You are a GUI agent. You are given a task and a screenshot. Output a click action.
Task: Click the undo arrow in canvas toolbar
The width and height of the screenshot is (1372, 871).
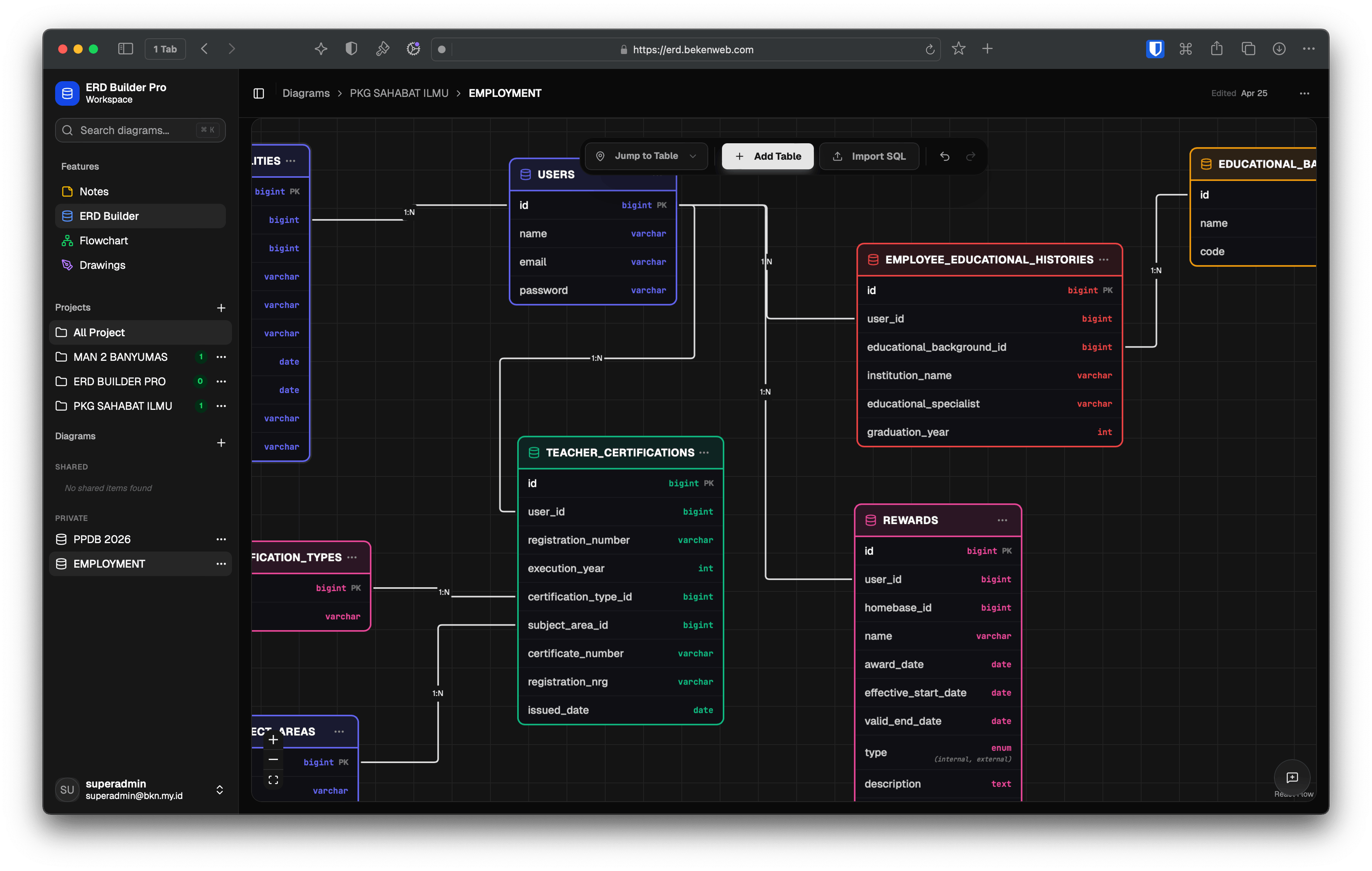click(x=944, y=156)
